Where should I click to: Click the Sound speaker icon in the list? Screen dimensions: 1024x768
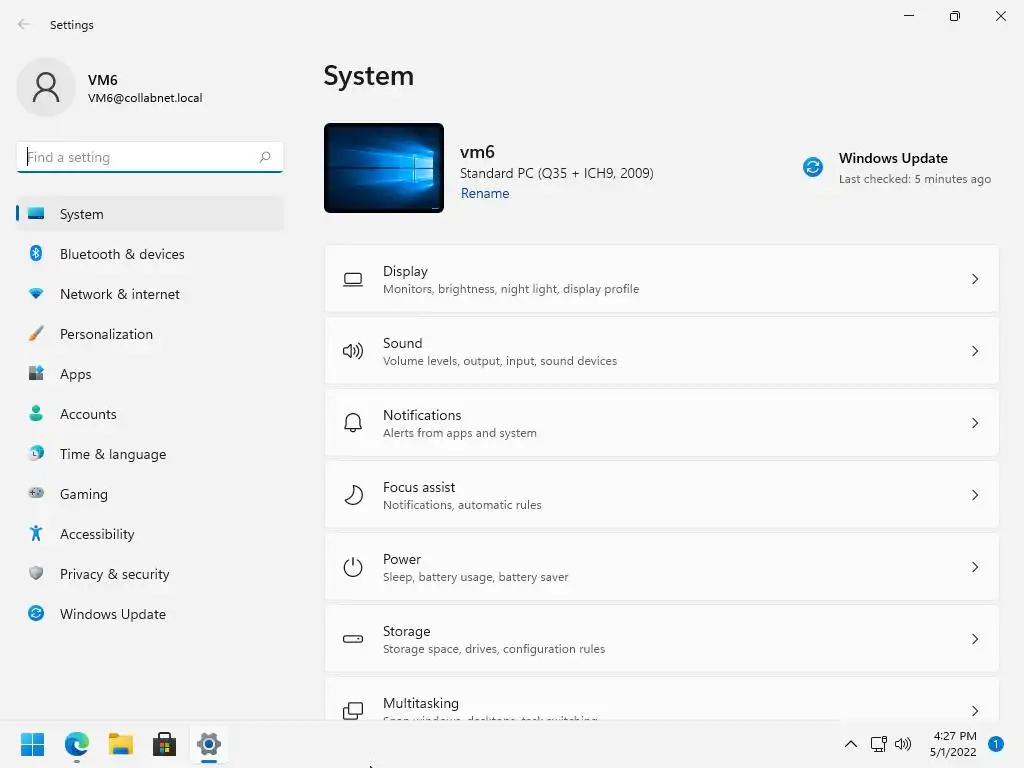coord(353,351)
